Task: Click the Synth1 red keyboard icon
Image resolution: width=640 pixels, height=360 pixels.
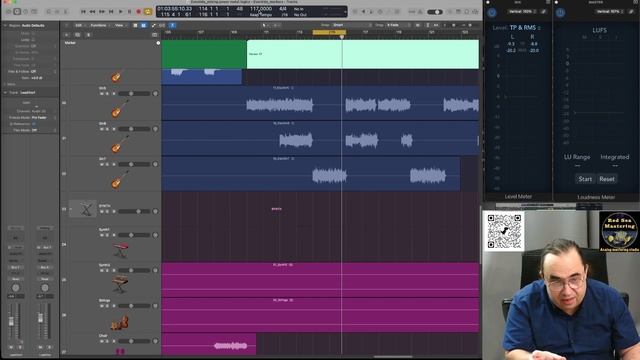Action: (x=120, y=250)
